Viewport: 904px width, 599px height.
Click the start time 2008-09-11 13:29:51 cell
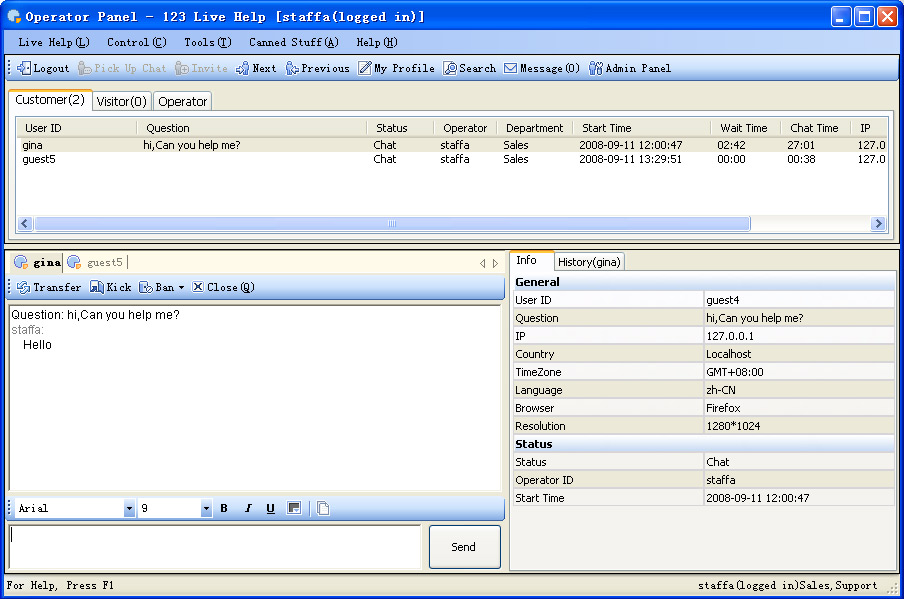pos(630,159)
